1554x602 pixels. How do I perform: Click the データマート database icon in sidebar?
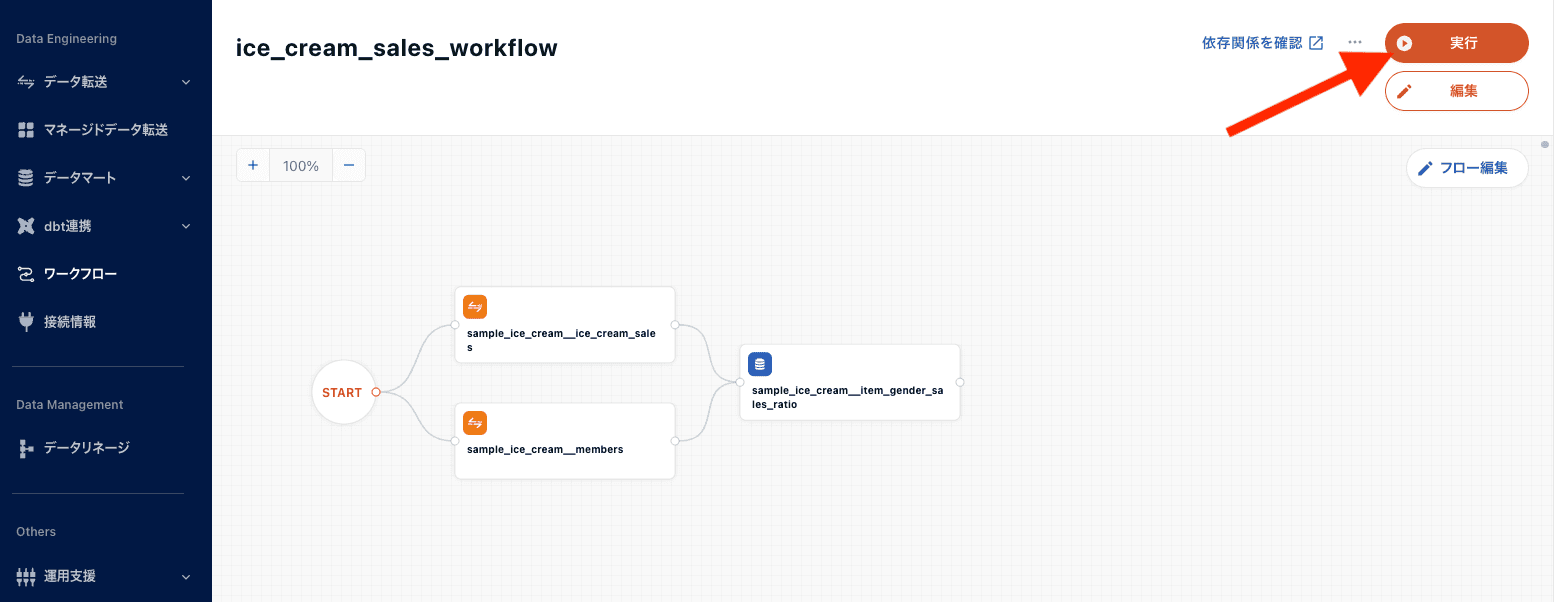pyautogui.click(x=26, y=178)
